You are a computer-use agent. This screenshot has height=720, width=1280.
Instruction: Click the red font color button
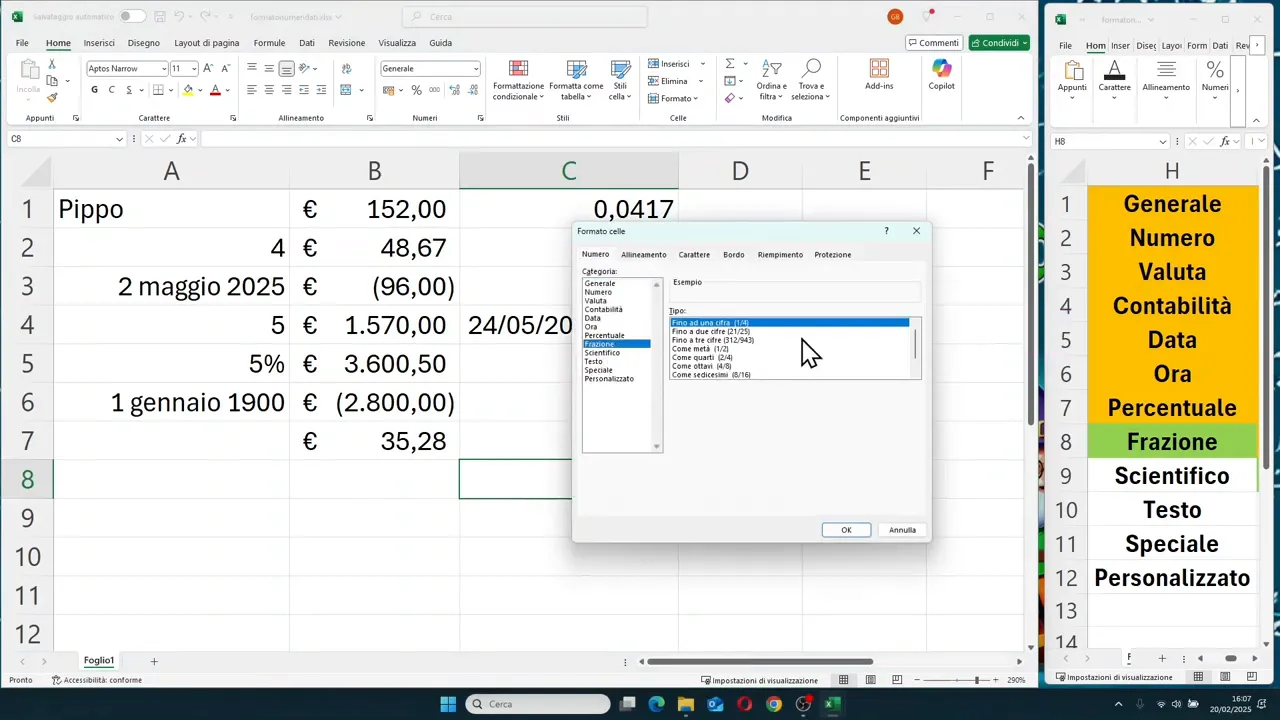(215, 90)
